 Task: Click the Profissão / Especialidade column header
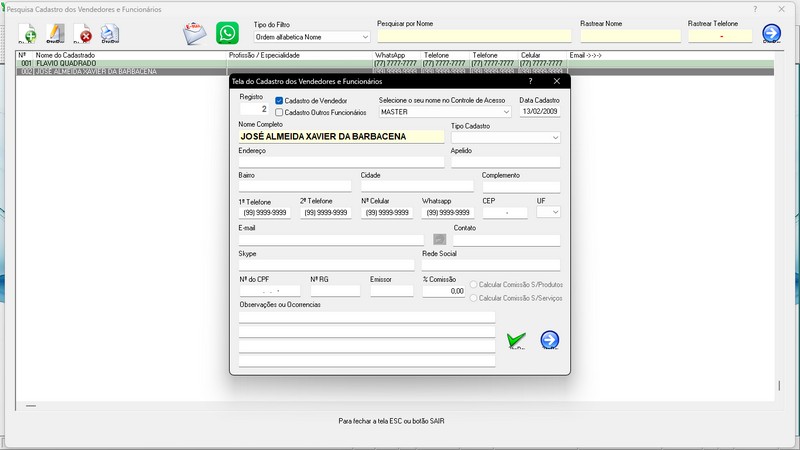264,55
